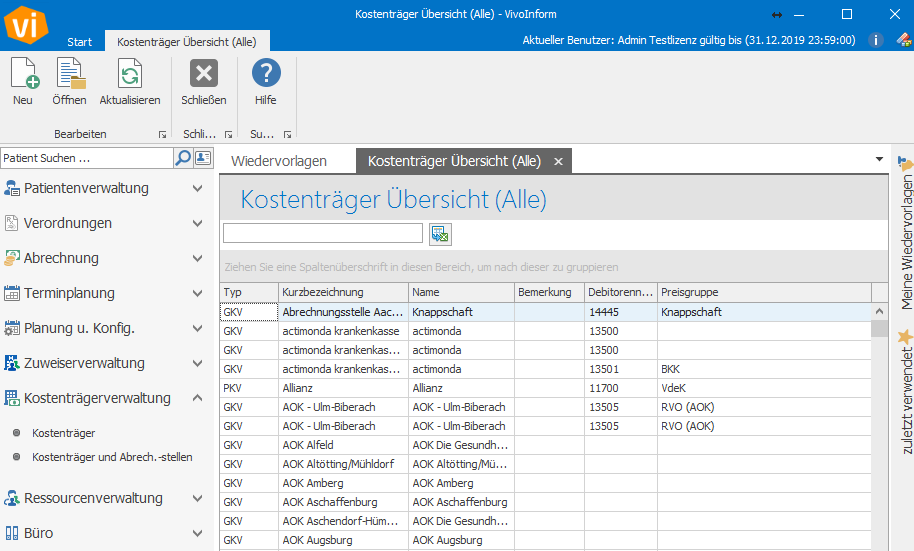Screen dimensions: 914x551
Task: Click the vertical scrollbar thumb
Action: coord(879,328)
